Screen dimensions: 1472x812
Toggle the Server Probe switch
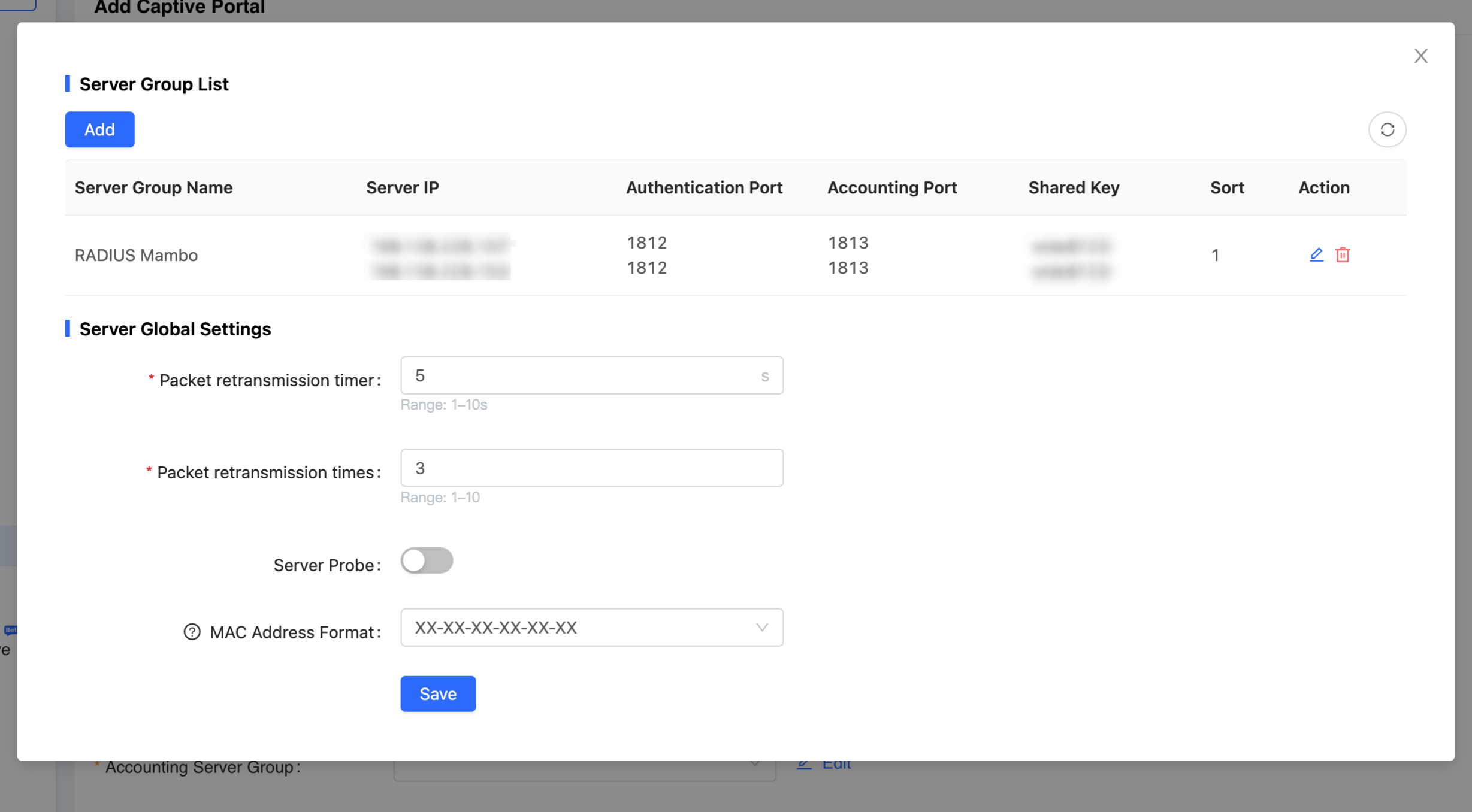tap(427, 561)
